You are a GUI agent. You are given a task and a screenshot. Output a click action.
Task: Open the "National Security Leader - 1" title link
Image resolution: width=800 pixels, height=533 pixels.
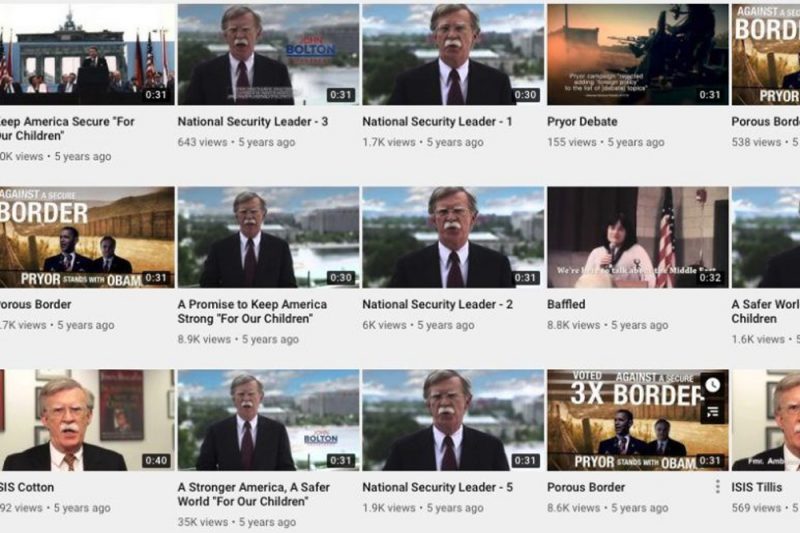pos(437,121)
